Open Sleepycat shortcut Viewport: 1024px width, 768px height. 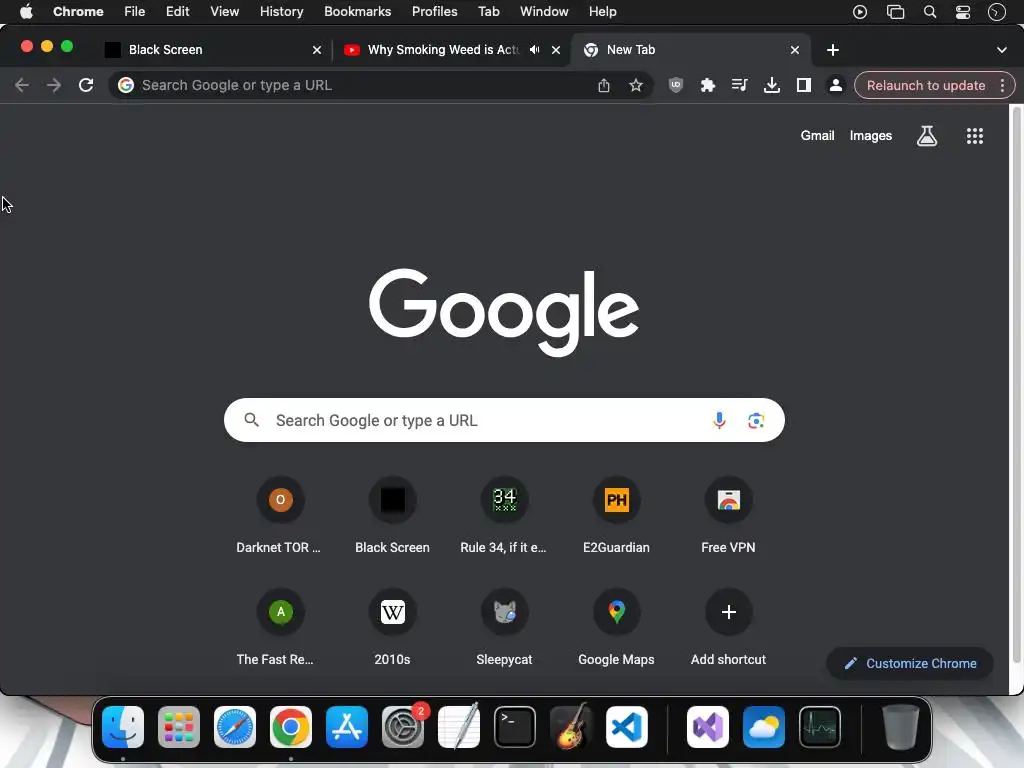click(x=504, y=628)
